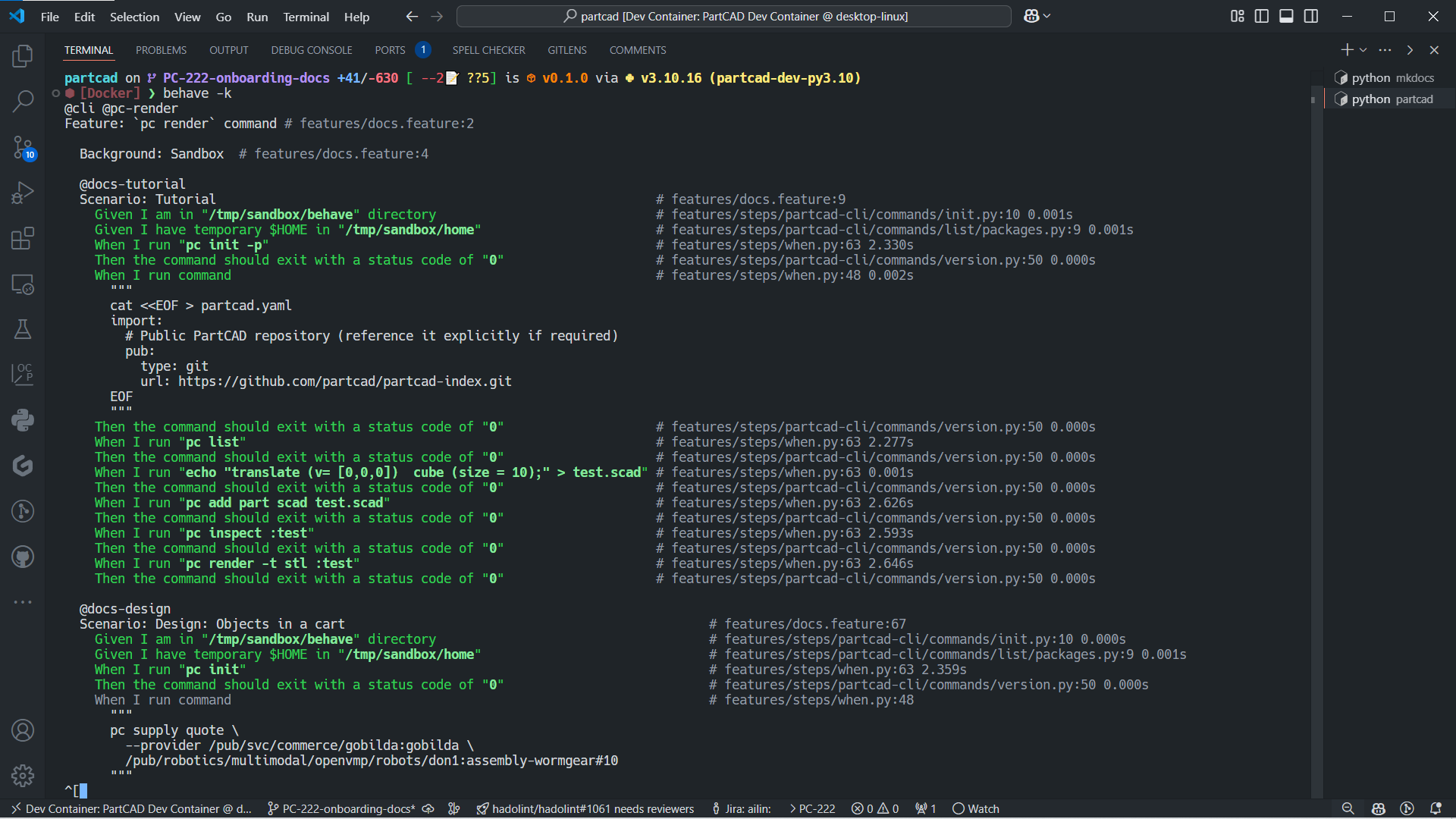Select the python mkdocs terminal
This screenshot has width=1456, height=819.
click(1391, 78)
